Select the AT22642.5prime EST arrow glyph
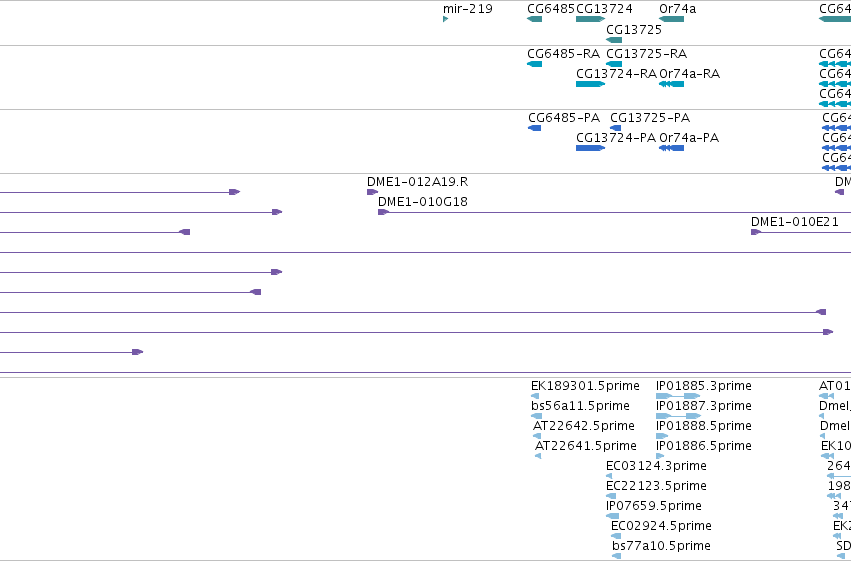Image resolution: width=851 pixels, height=561 pixels. tap(537, 436)
